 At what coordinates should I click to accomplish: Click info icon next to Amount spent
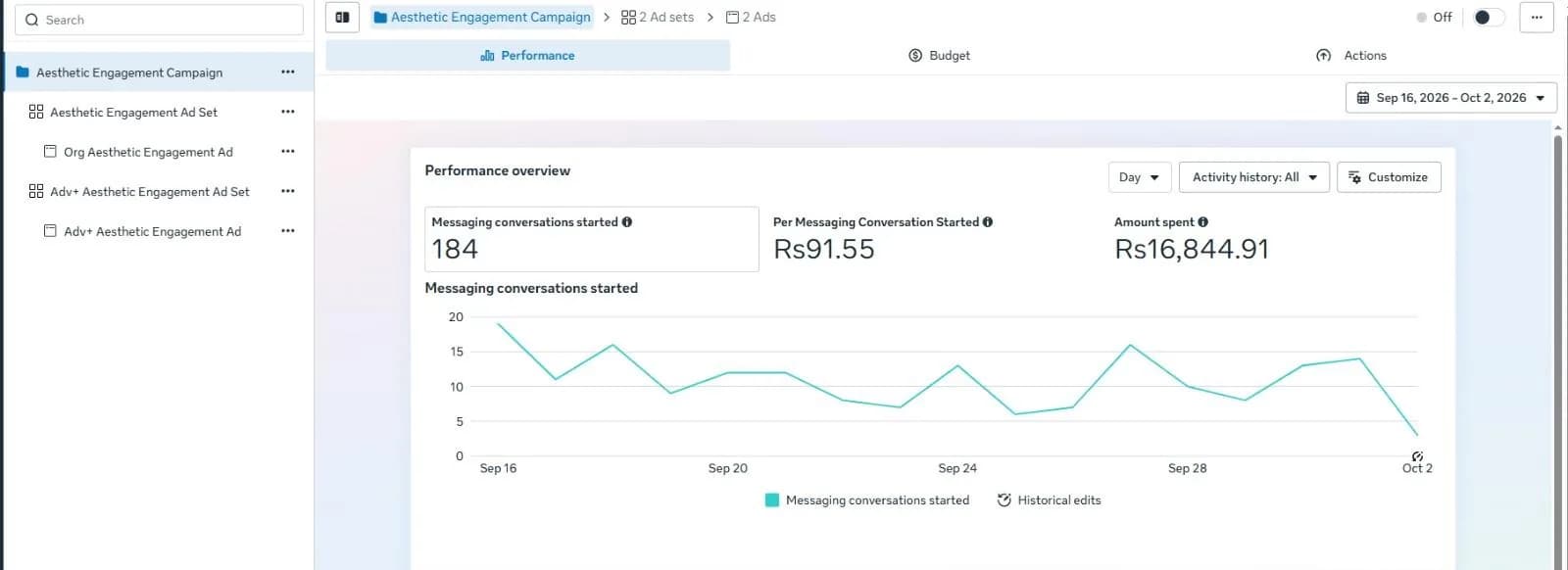(1203, 222)
